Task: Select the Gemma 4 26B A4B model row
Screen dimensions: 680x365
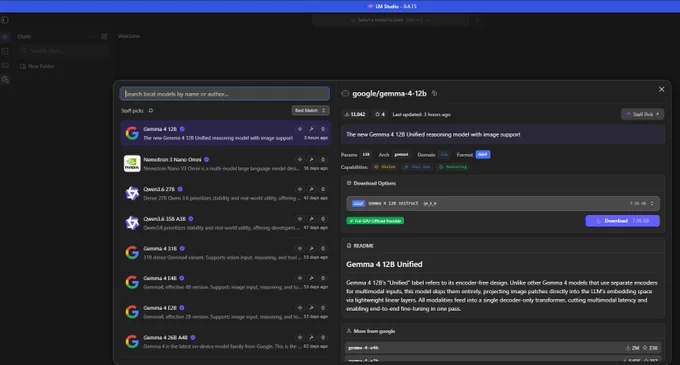Action: 226,342
